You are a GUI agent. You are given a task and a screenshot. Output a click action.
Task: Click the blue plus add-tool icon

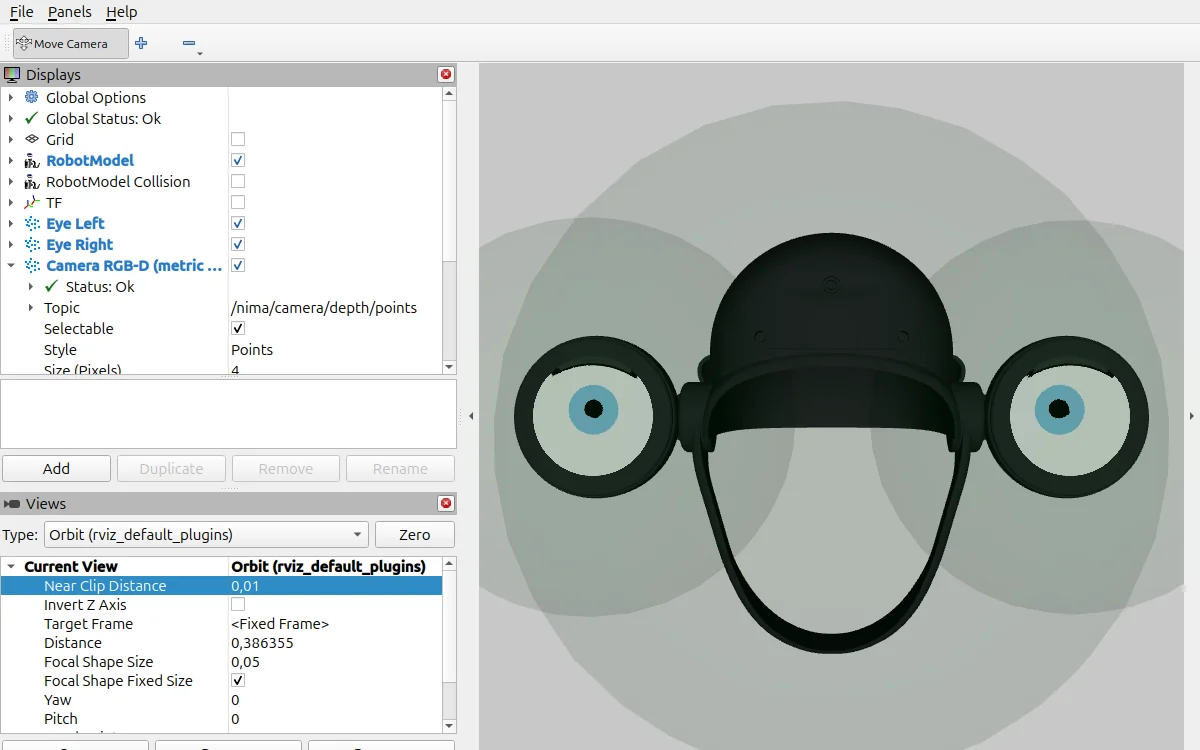141,43
